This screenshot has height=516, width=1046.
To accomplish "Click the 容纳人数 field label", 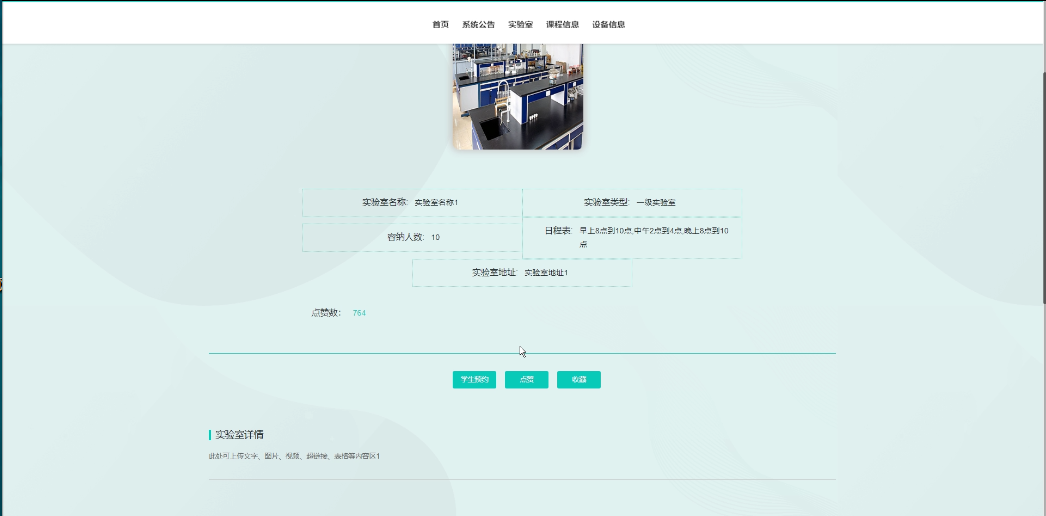I will (406, 237).
